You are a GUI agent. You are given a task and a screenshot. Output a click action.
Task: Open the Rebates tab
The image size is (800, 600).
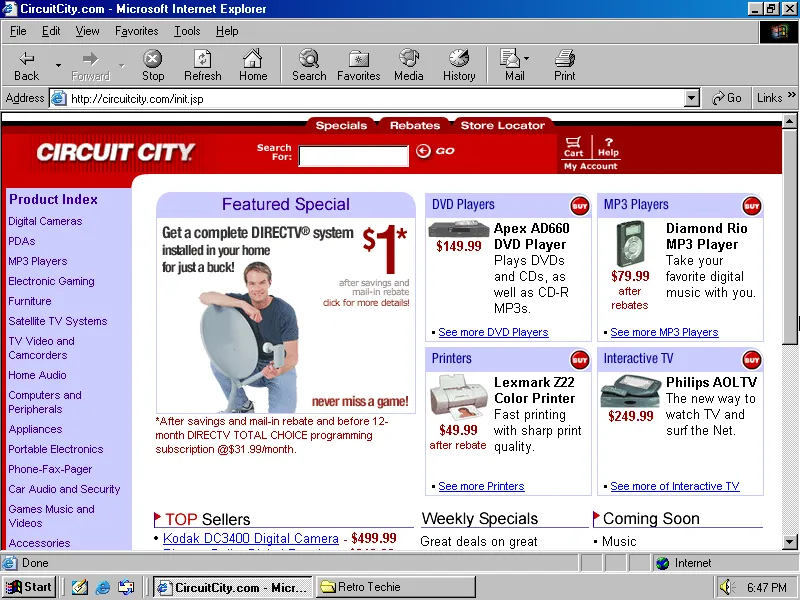414,126
